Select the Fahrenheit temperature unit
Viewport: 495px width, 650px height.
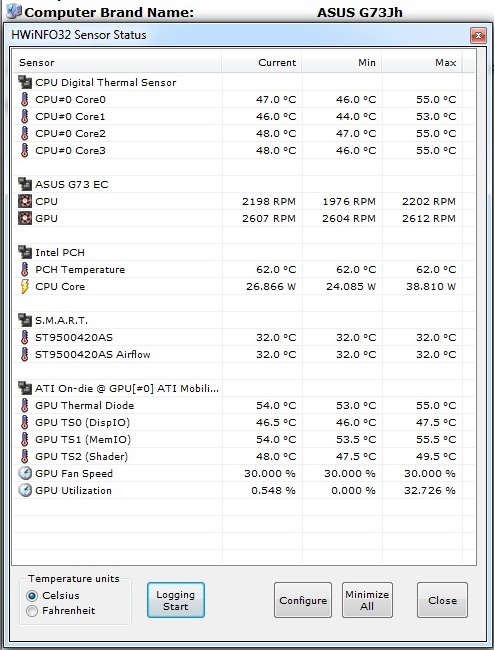32,611
